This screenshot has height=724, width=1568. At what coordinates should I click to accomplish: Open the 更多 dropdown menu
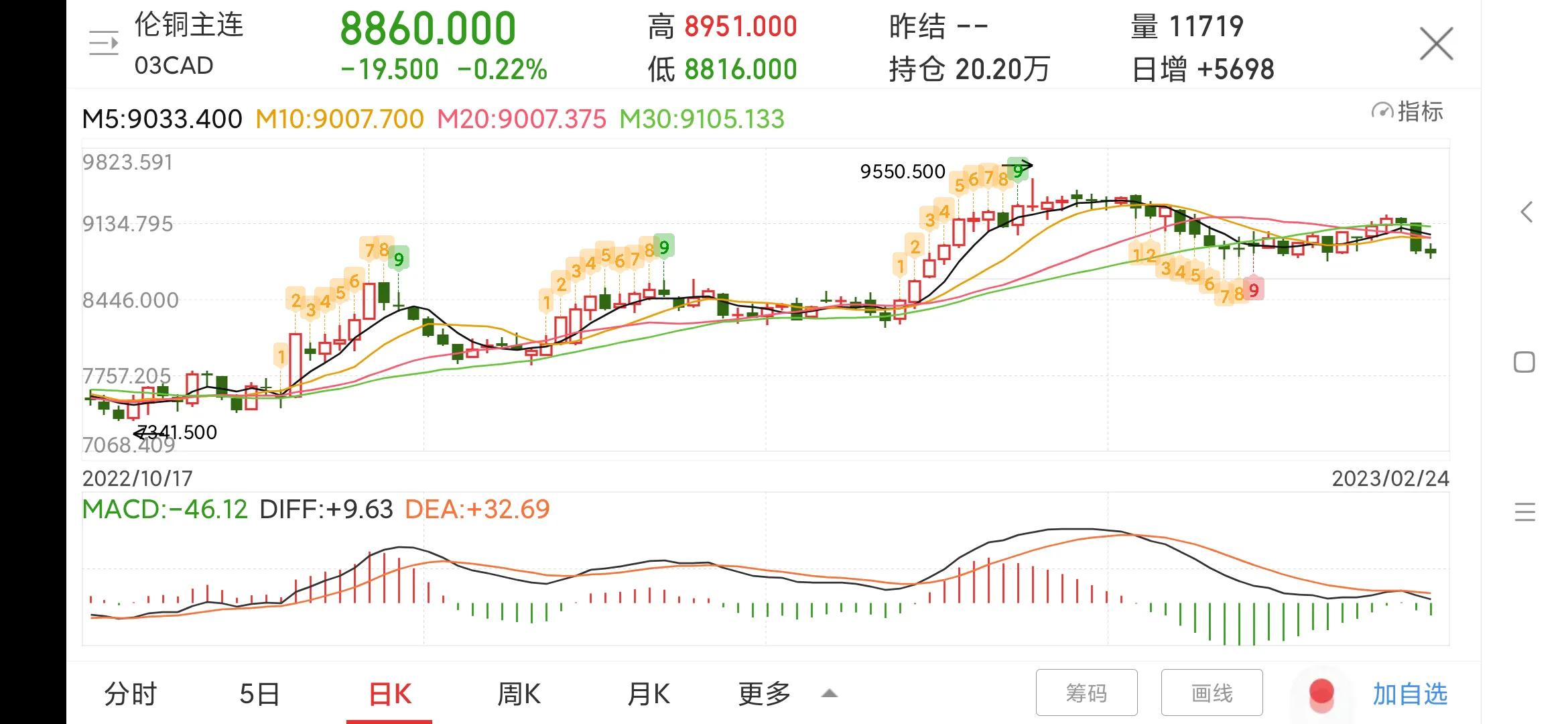(764, 694)
